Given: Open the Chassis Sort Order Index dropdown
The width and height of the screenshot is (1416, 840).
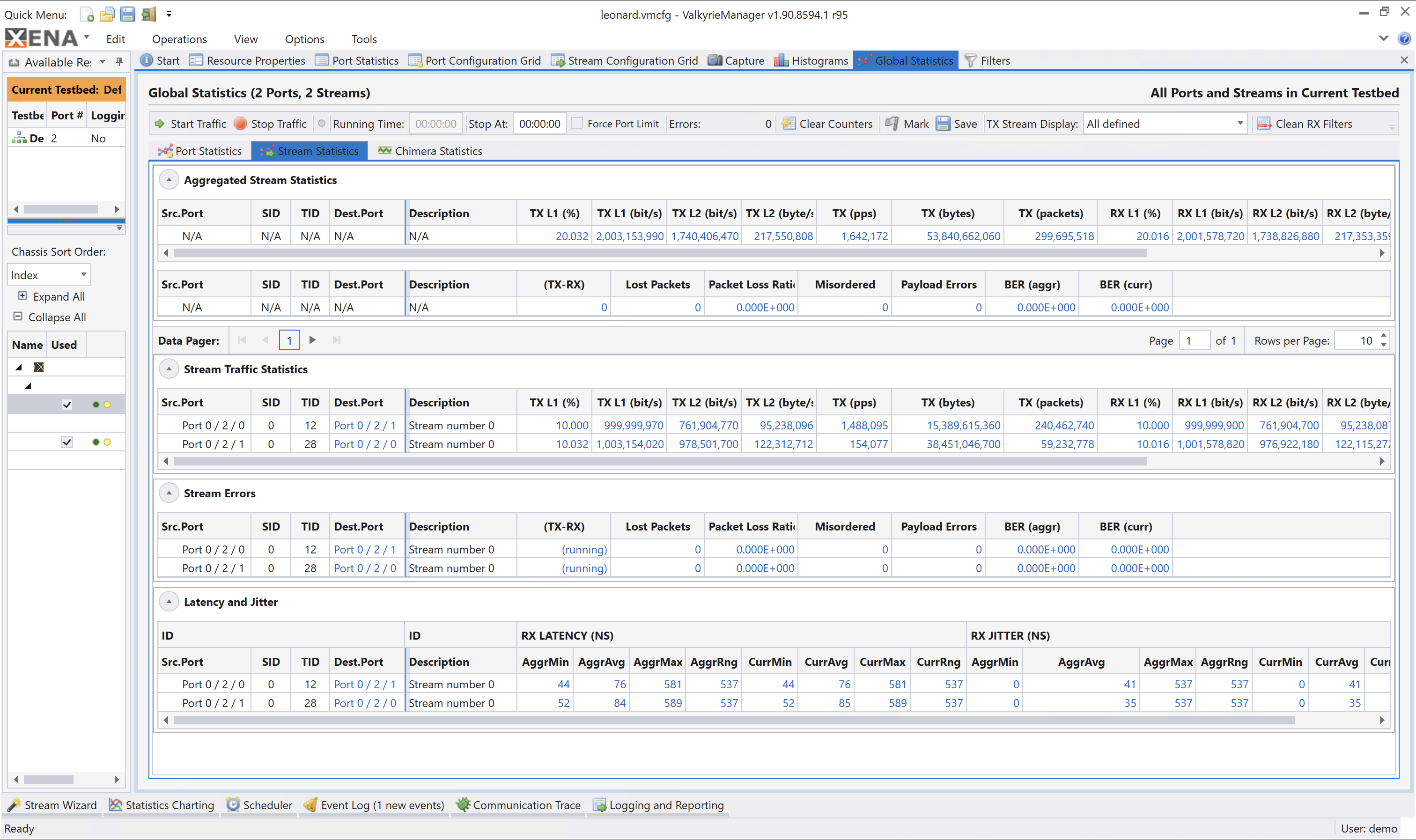Looking at the screenshot, I should tap(49, 275).
